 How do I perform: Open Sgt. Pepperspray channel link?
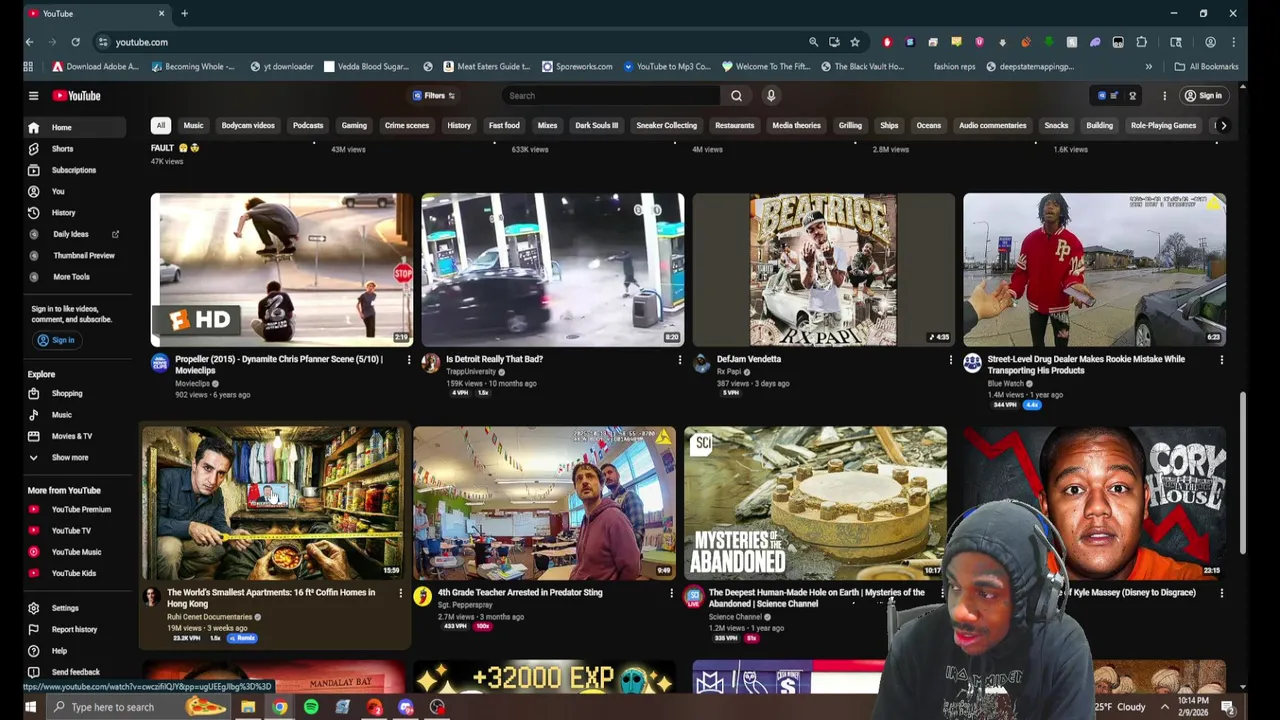coord(463,605)
